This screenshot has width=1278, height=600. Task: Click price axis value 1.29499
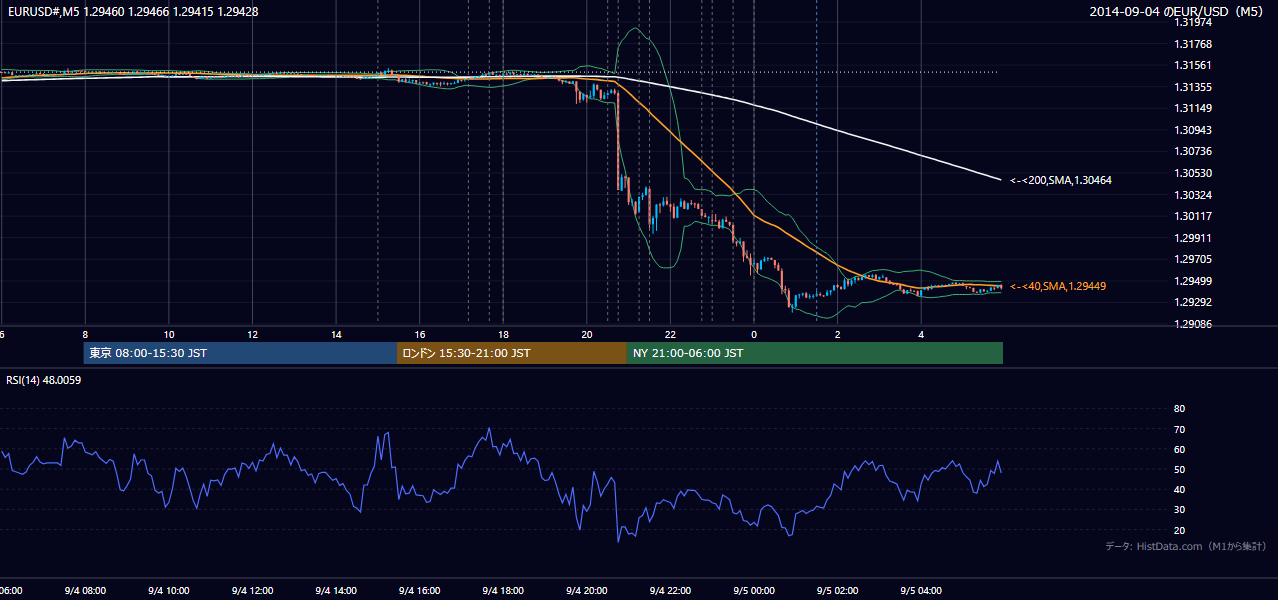pyautogui.click(x=1193, y=281)
